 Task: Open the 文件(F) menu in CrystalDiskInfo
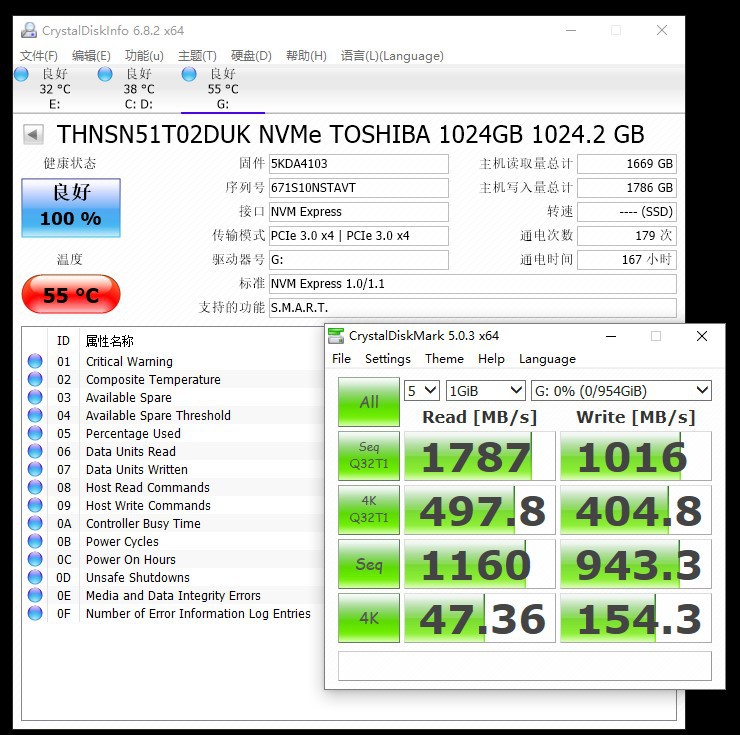click(x=39, y=56)
